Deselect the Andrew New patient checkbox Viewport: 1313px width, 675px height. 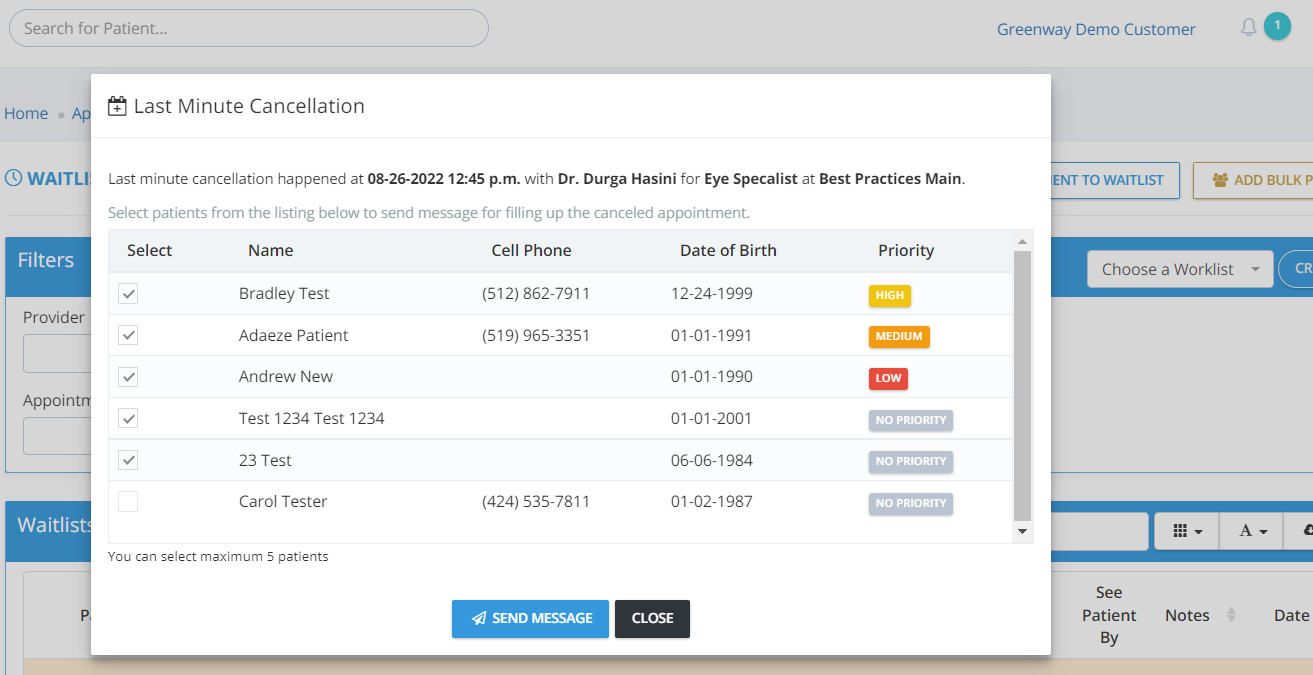pos(128,377)
